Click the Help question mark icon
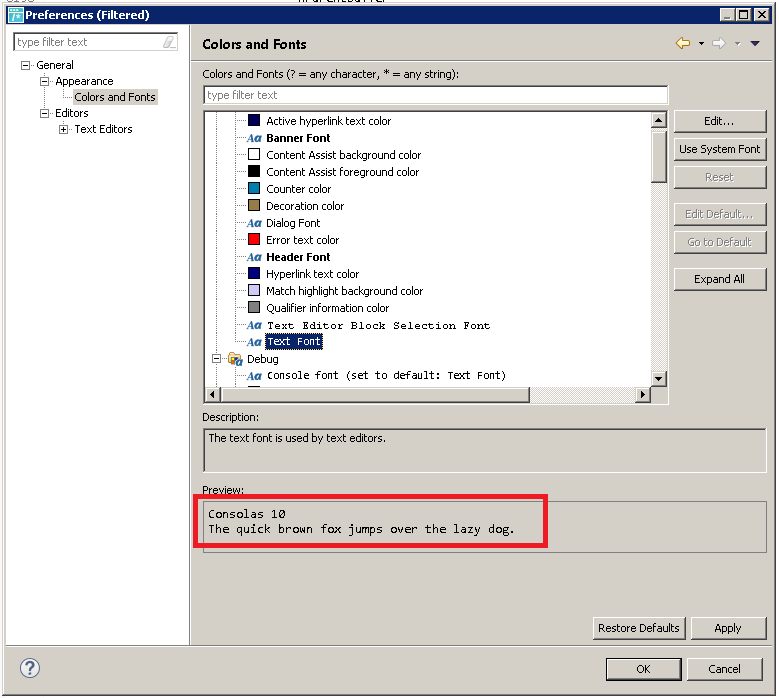Image resolution: width=779 pixels, height=698 pixels. (x=30, y=668)
